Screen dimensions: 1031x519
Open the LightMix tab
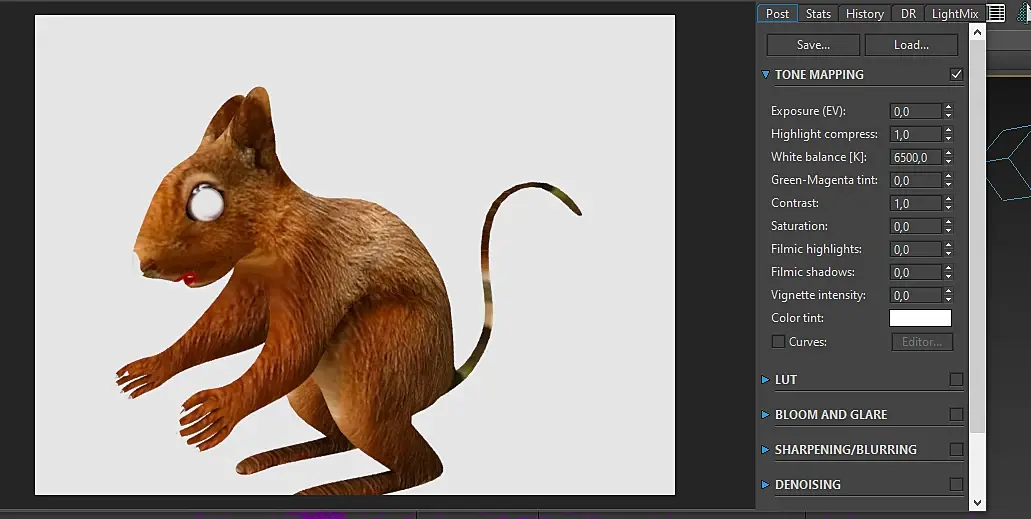[954, 14]
